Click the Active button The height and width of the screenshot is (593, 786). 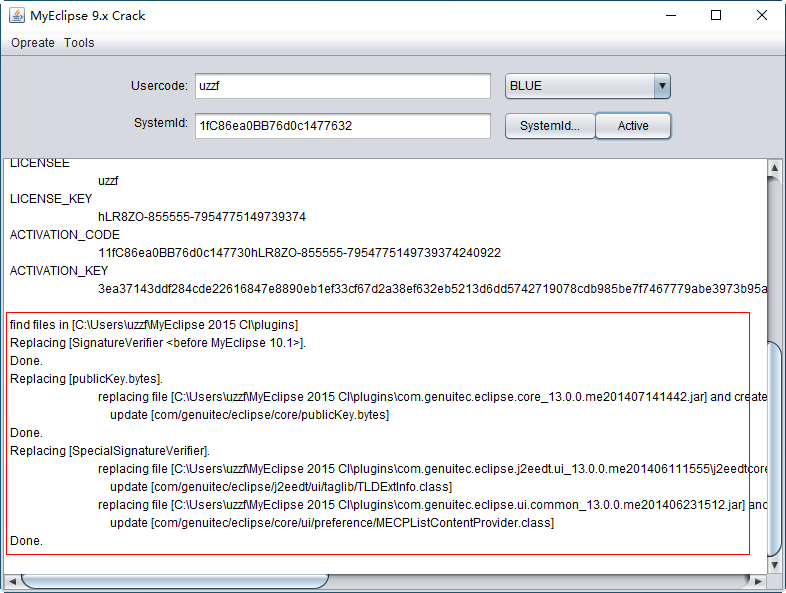[x=632, y=126]
